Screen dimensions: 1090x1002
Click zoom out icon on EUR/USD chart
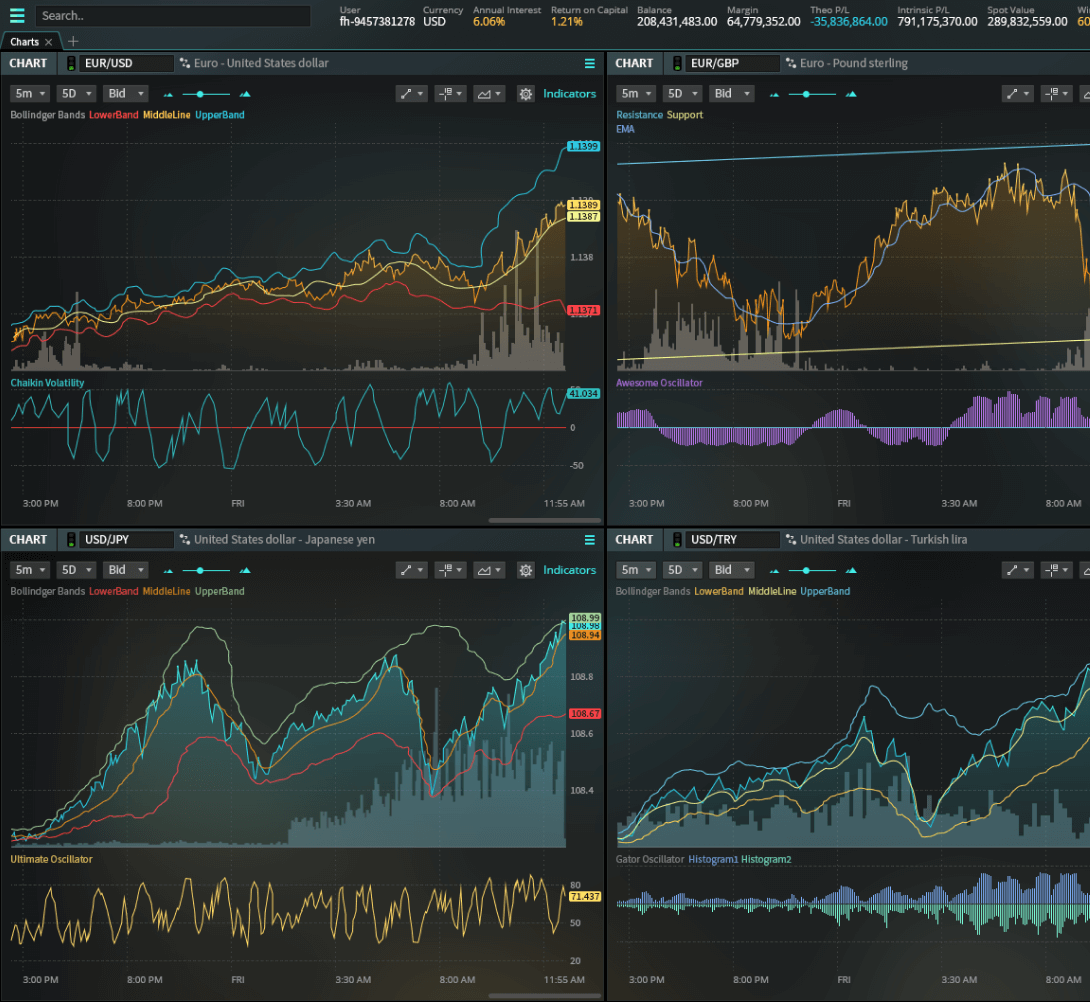[168, 94]
